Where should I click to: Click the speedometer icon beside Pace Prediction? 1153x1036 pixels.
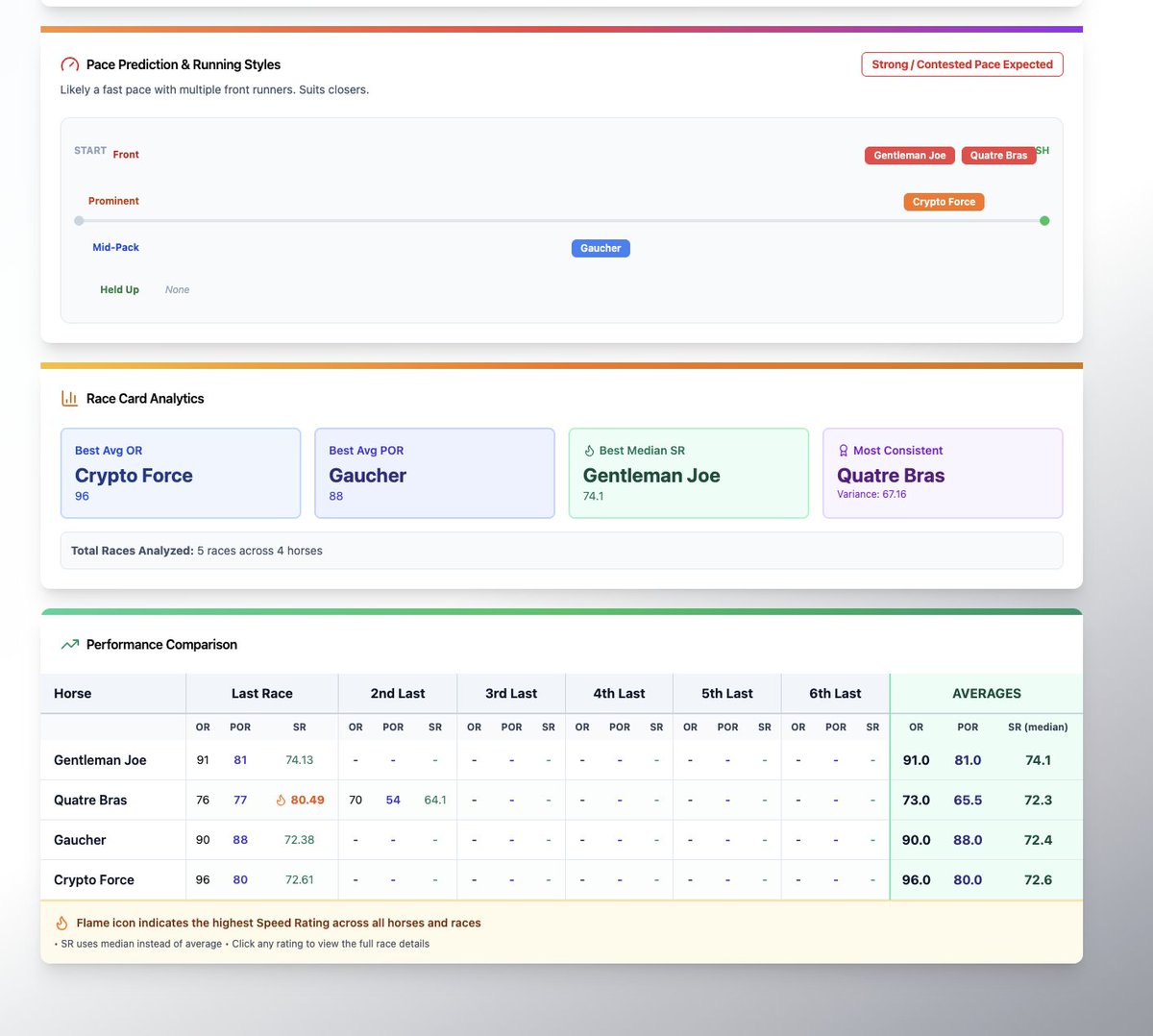(x=69, y=64)
